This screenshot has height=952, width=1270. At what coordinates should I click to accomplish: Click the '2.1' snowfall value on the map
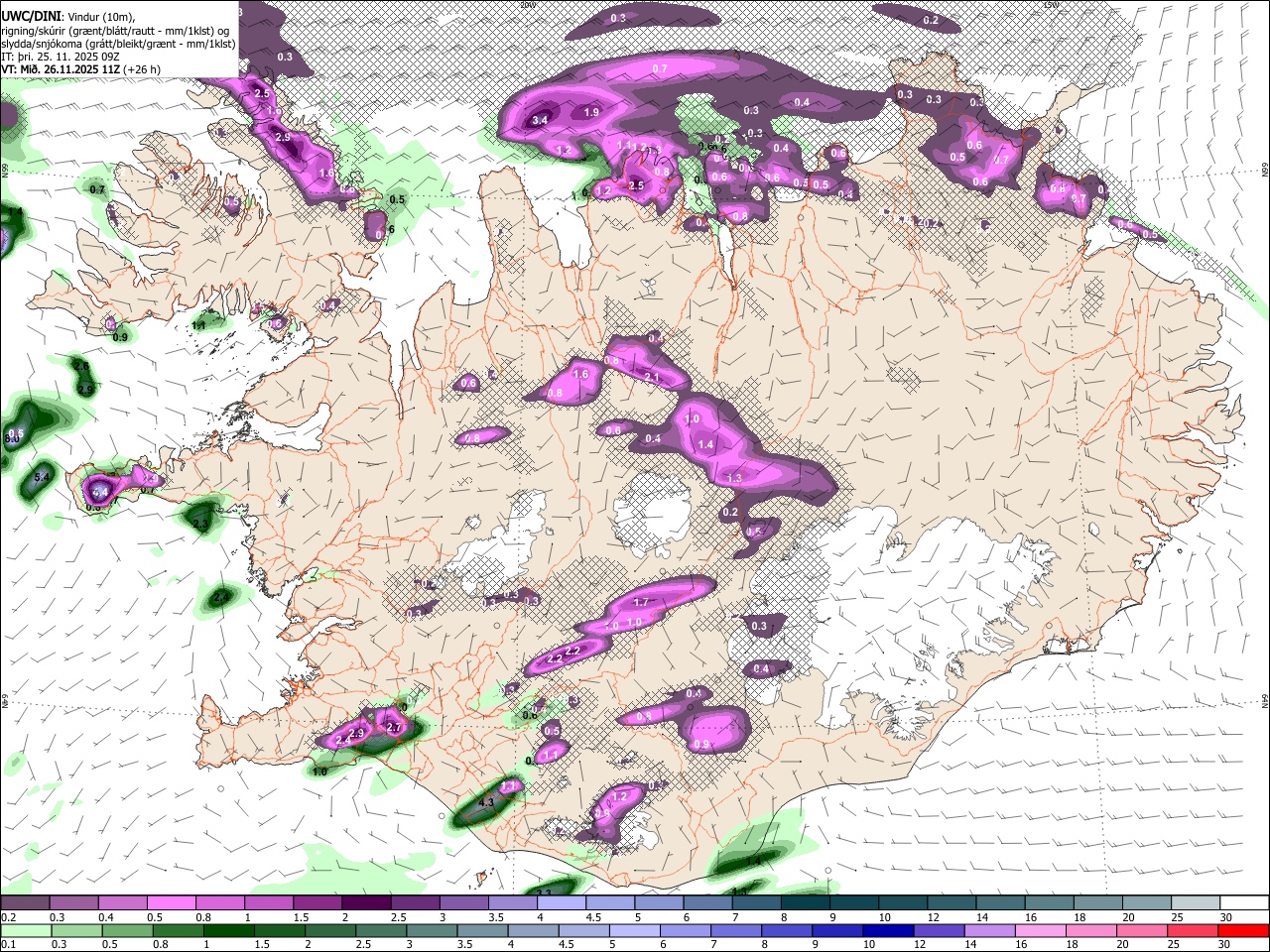tap(652, 378)
